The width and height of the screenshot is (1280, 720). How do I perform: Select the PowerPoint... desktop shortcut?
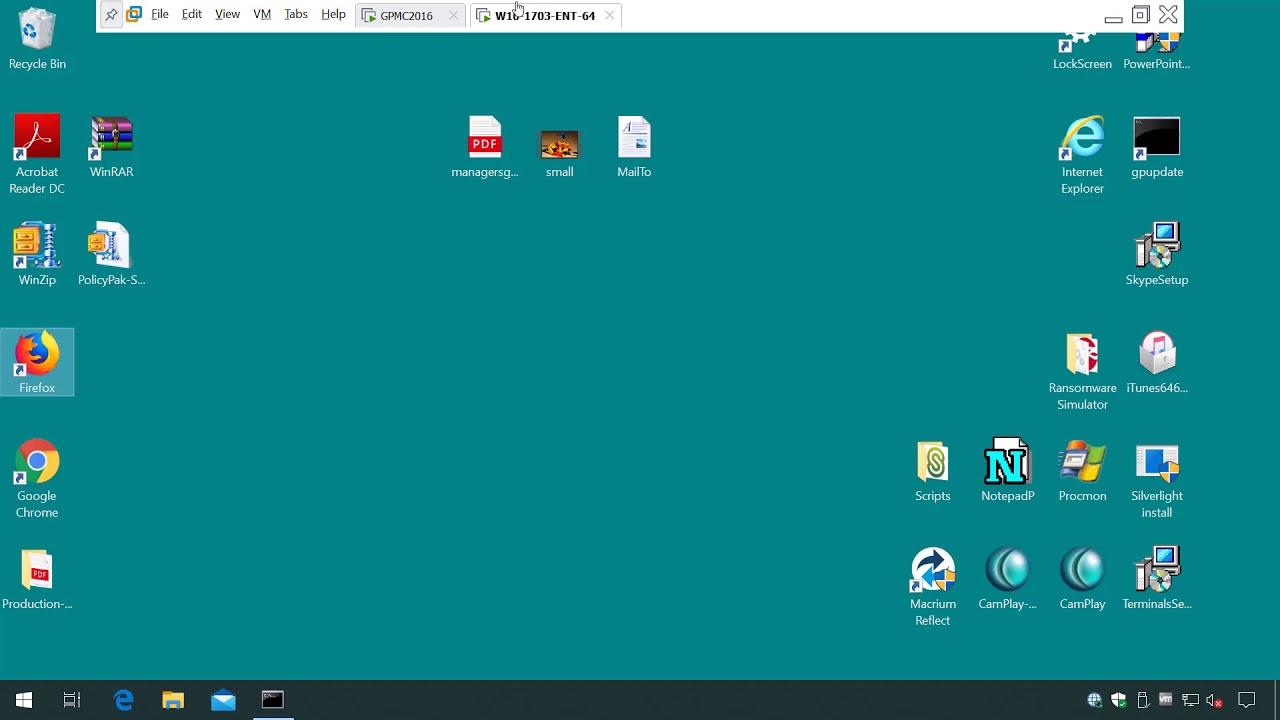1157,52
